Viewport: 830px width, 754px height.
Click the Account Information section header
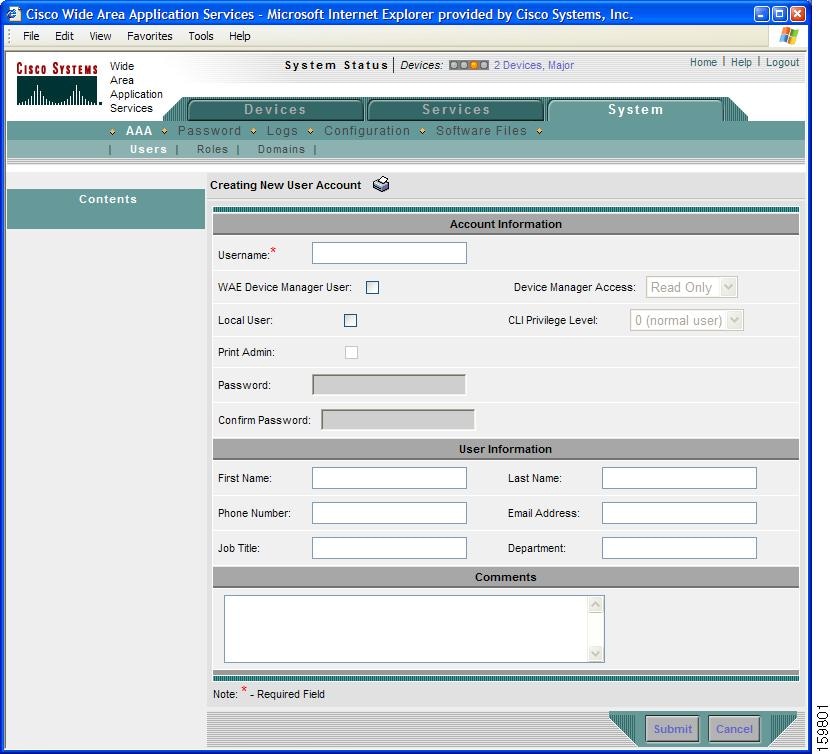click(506, 224)
